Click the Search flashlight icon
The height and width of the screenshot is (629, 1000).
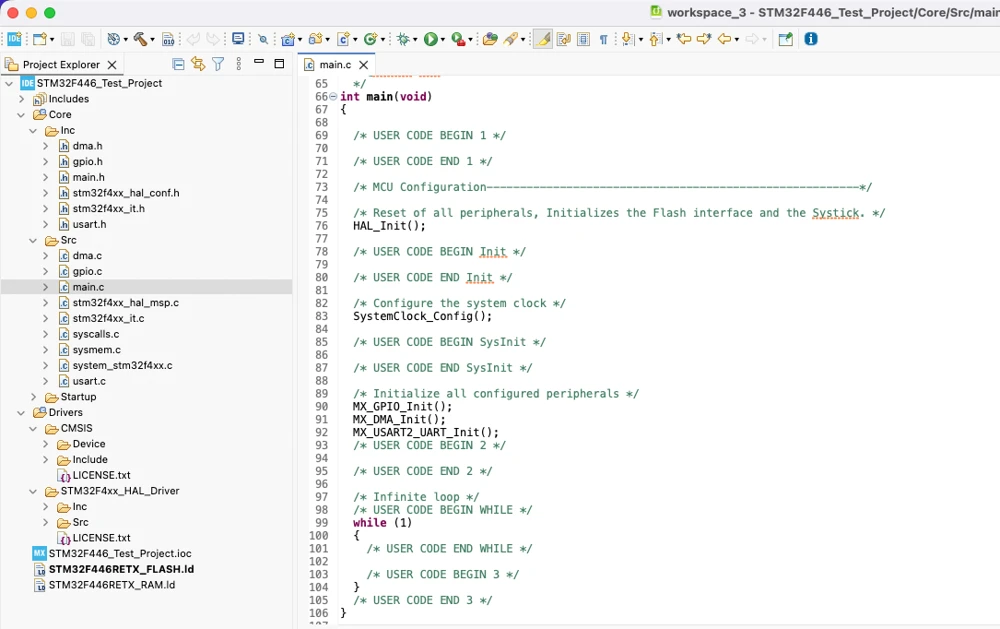(510, 39)
